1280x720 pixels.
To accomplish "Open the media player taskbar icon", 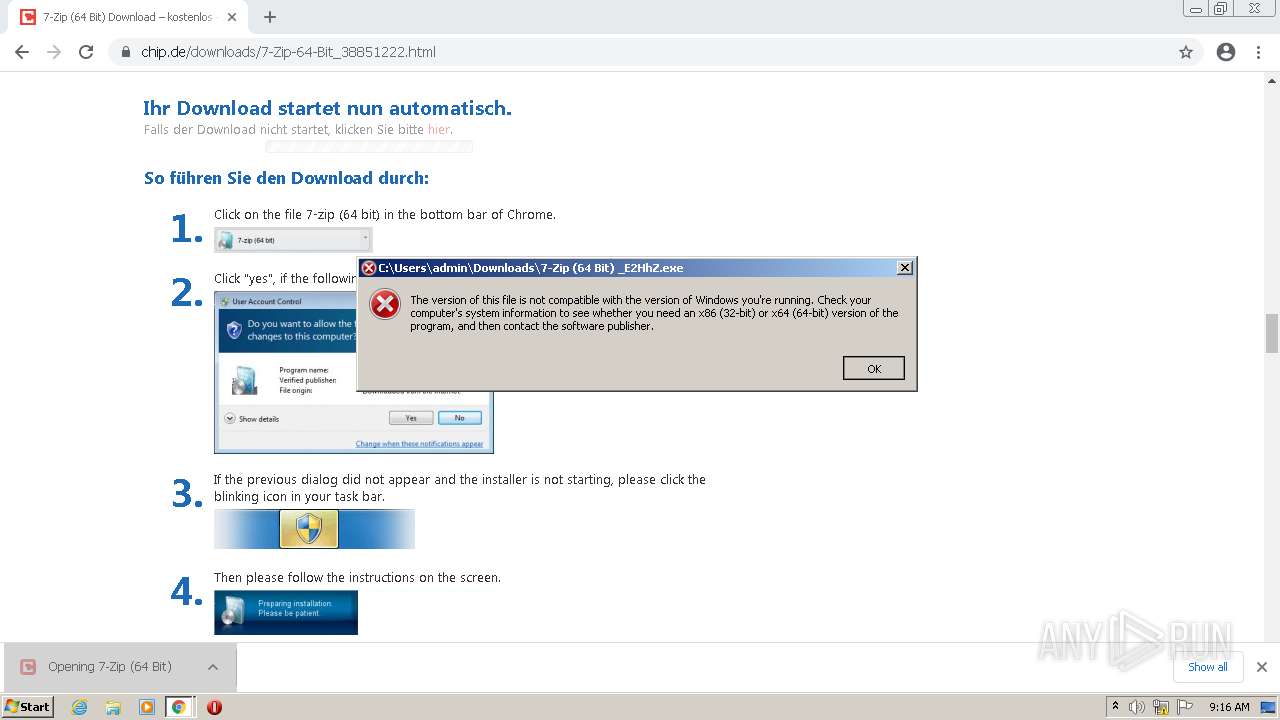I will click(147, 707).
